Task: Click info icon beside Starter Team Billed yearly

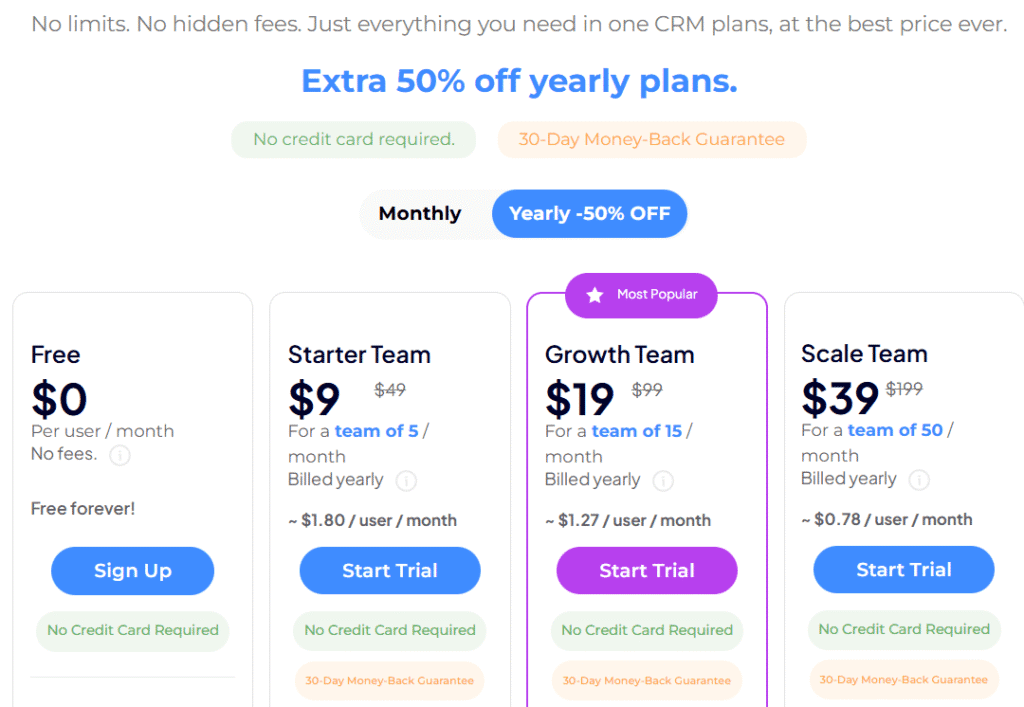Action: point(406,481)
